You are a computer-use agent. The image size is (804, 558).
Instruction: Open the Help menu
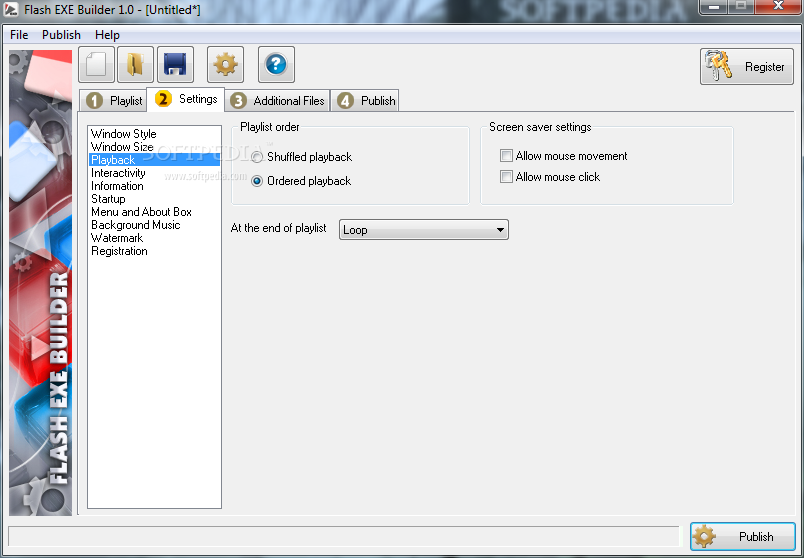tap(107, 35)
